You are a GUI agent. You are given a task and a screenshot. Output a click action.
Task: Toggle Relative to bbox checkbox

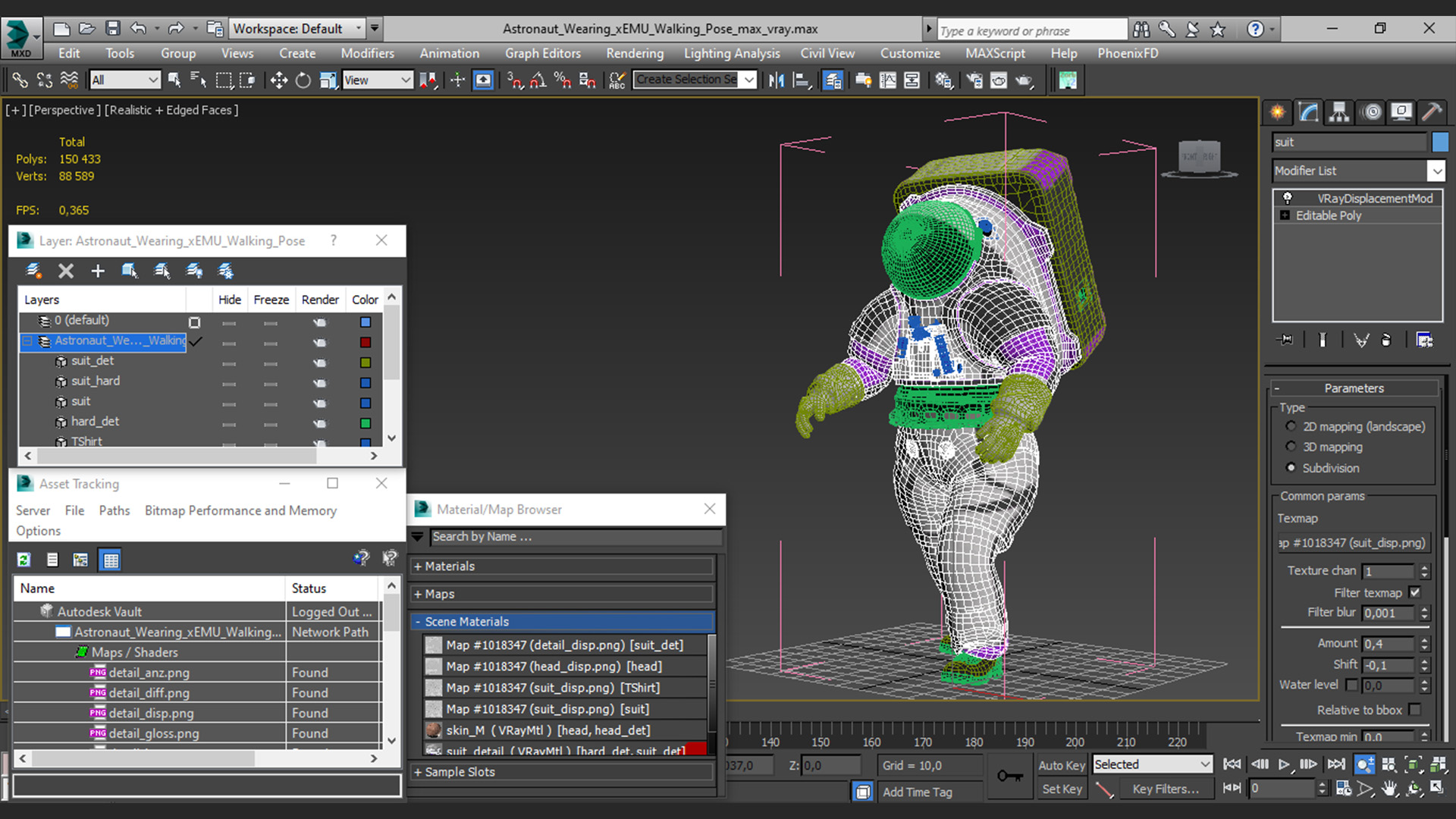pyautogui.click(x=1415, y=710)
